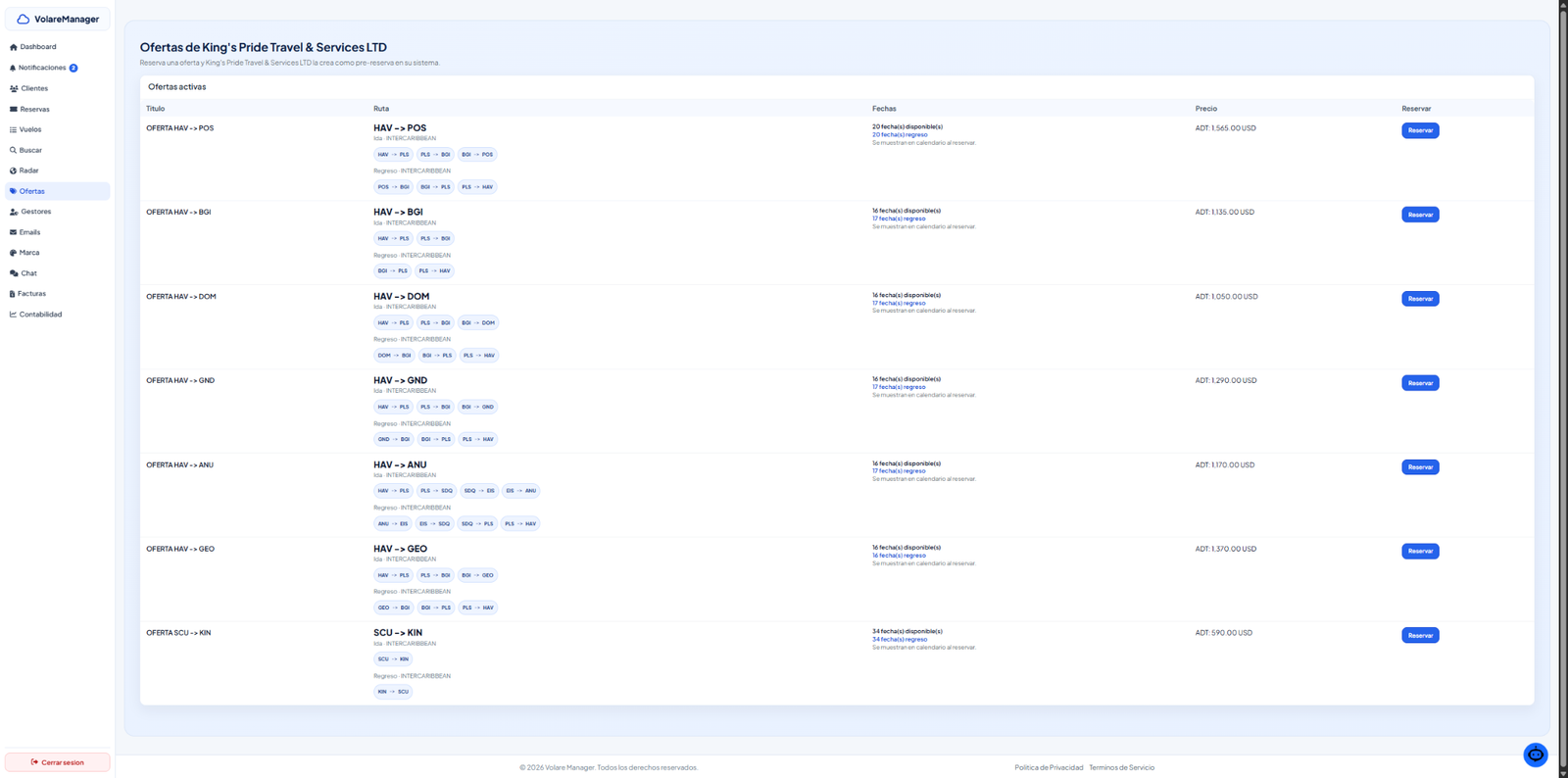Screen dimensions: 1568x778
Task: Click the Vuelos list icon
Action: pos(13,129)
